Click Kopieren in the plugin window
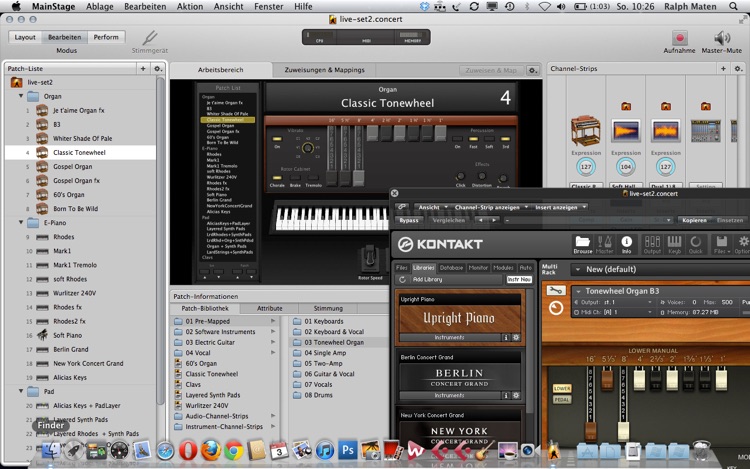 pyautogui.click(x=695, y=220)
